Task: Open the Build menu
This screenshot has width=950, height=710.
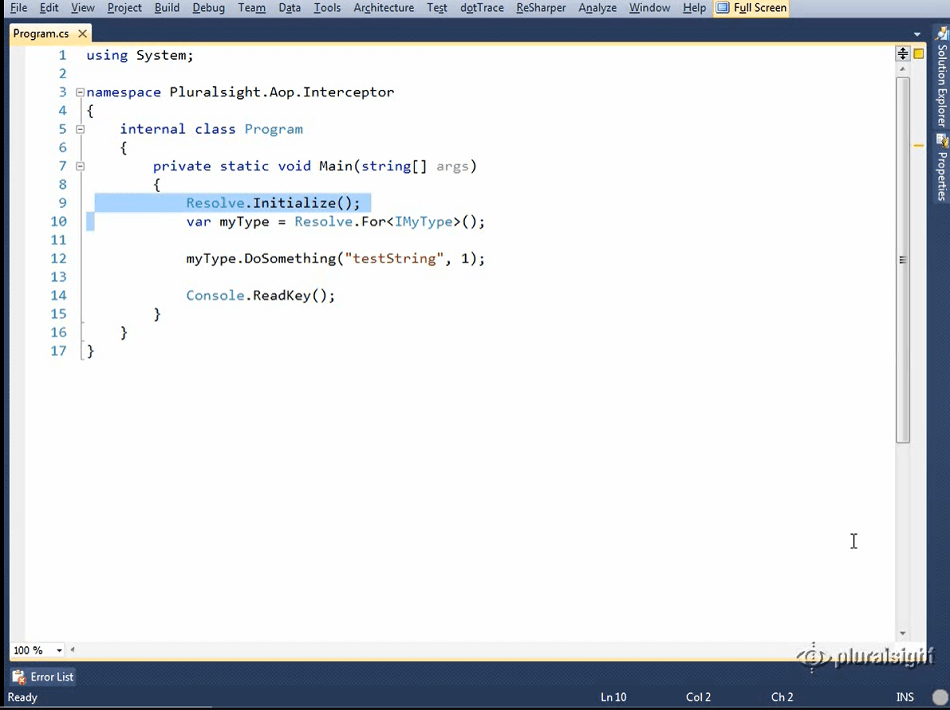Action: pos(167,8)
